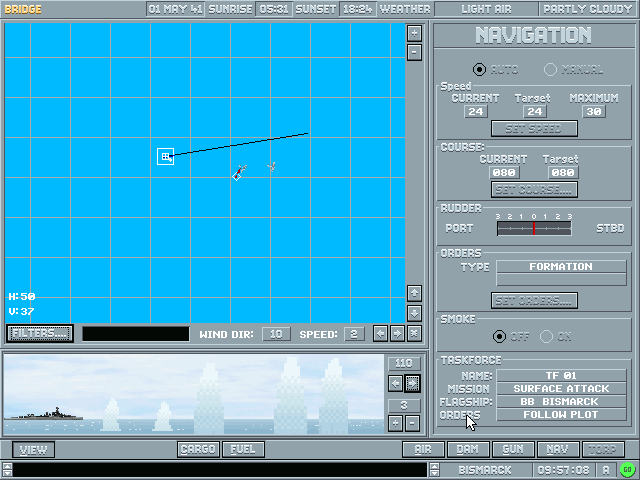
Task: Decrease view magnification with the minus button
Action: [412, 423]
